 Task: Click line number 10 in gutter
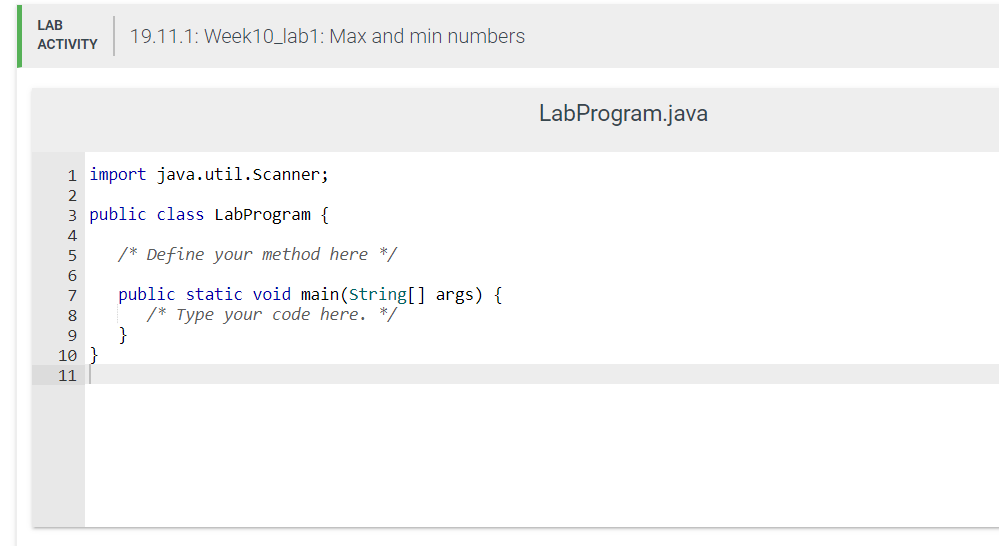coord(68,356)
